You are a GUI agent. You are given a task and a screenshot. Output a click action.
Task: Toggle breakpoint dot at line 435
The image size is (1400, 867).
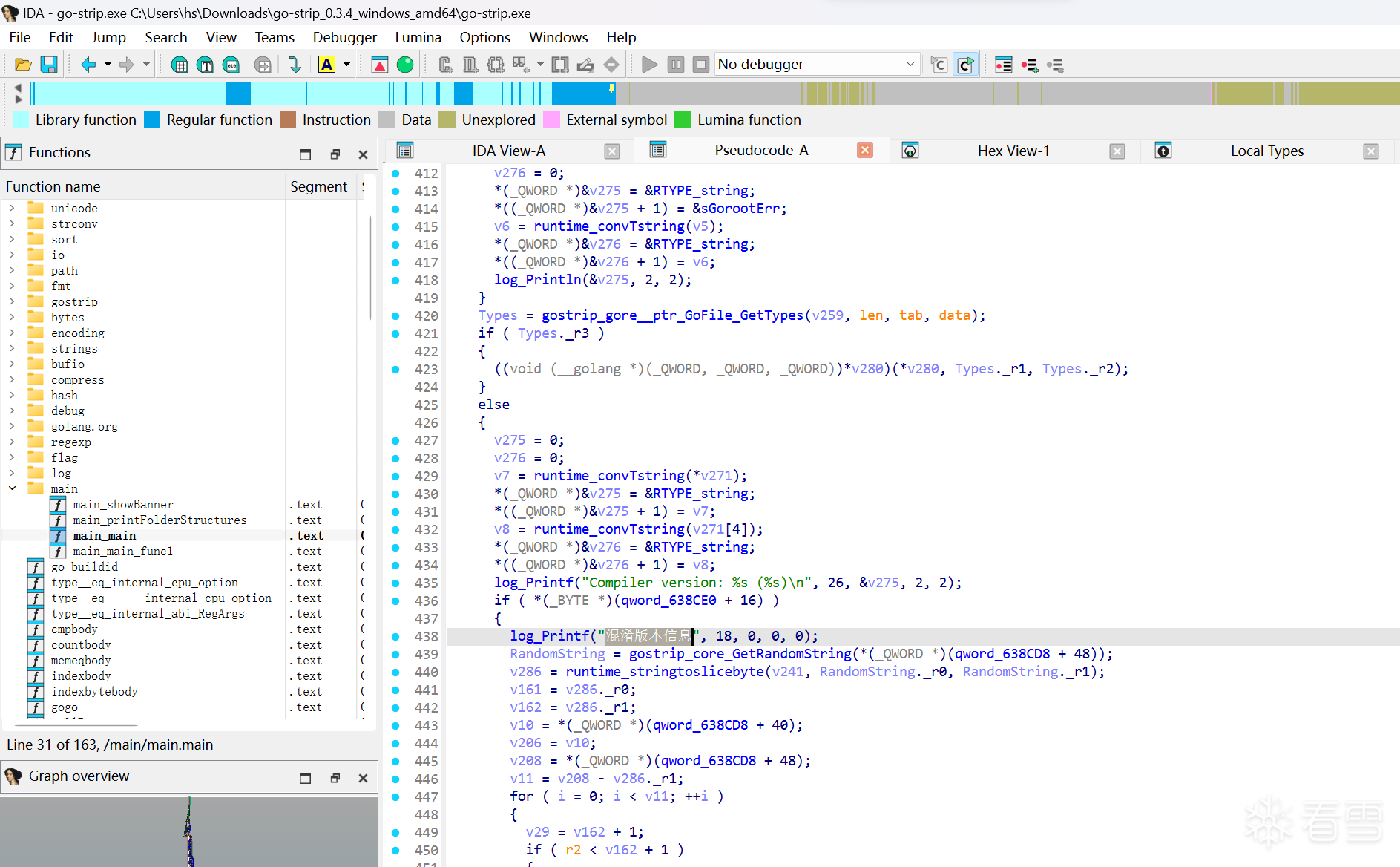[395, 583]
